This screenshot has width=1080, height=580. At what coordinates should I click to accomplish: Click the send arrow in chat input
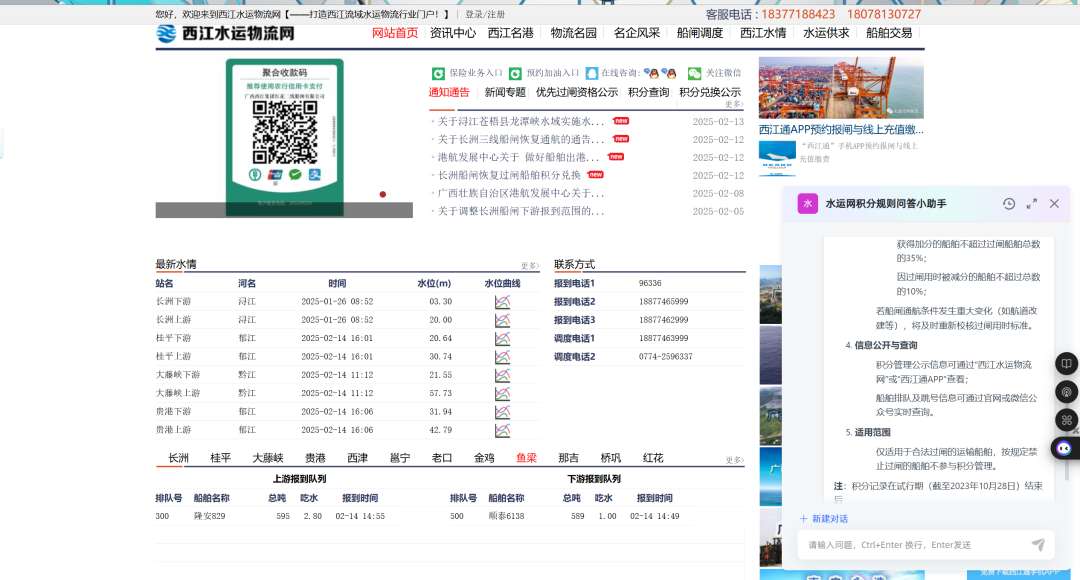tap(1038, 545)
